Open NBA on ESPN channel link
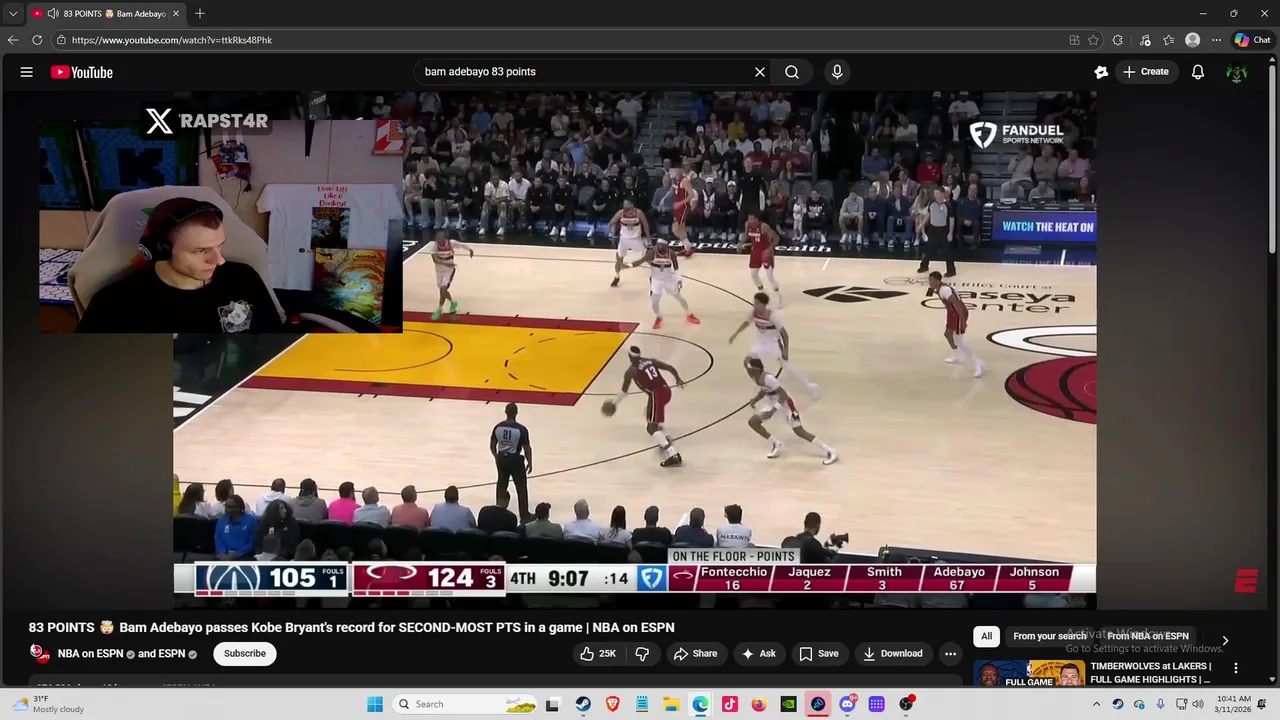This screenshot has height=720, width=1280. 90,654
